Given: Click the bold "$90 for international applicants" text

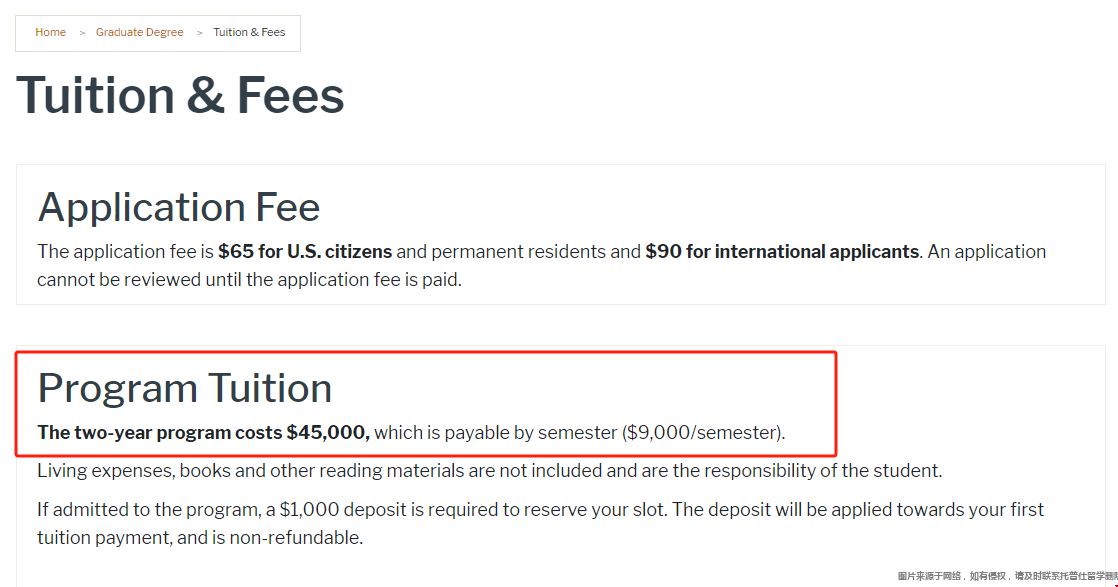Looking at the screenshot, I should [x=782, y=252].
